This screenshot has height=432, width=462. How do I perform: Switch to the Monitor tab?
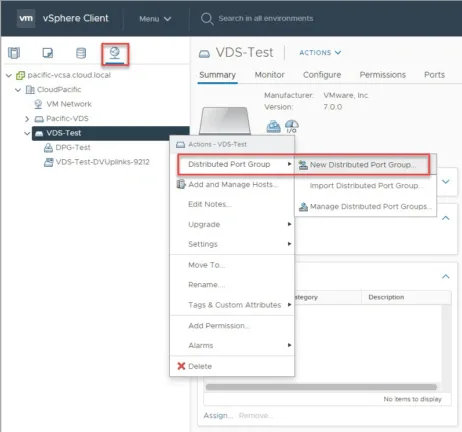pyautogui.click(x=269, y=75)
